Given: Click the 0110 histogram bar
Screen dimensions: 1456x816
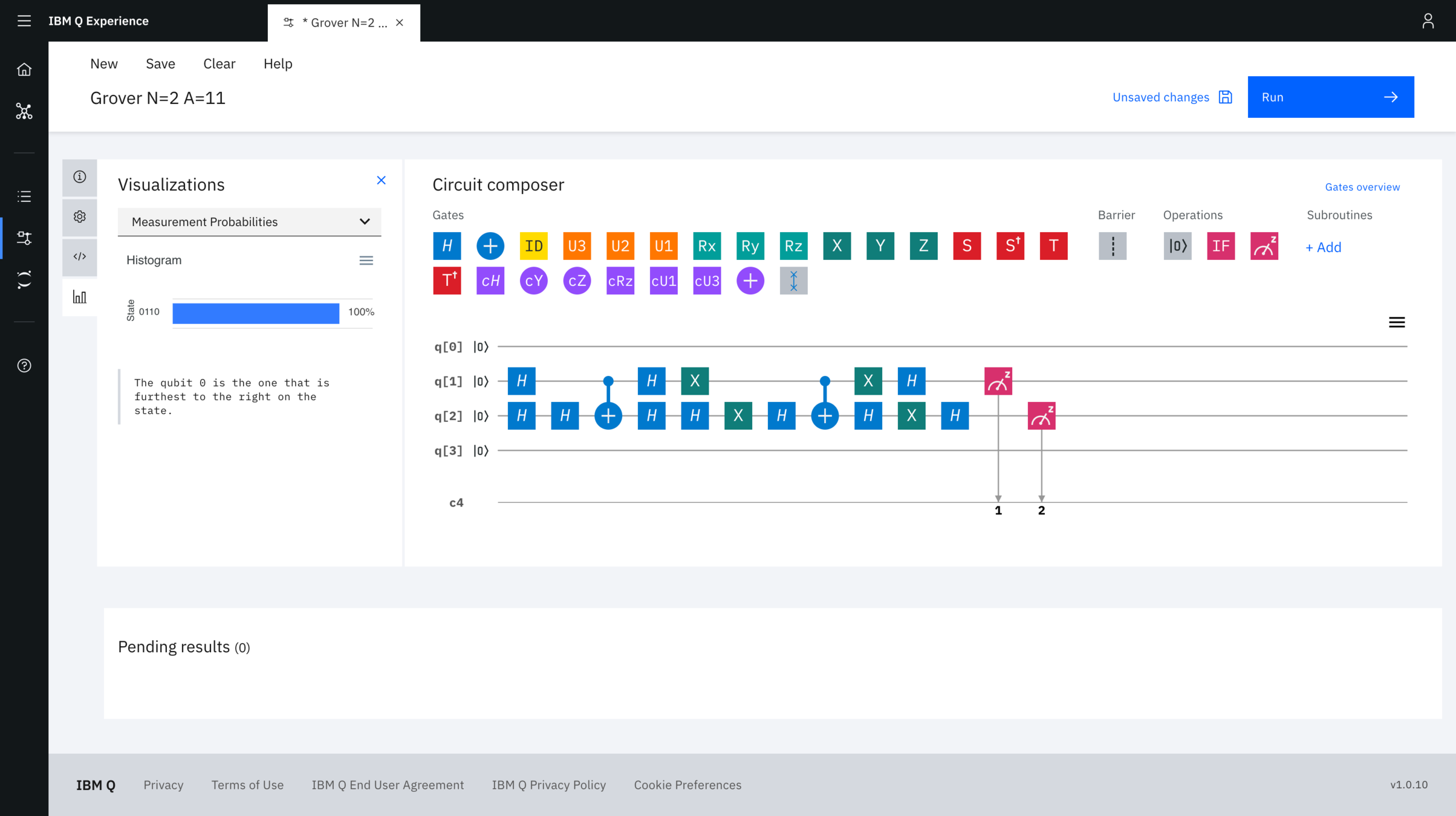Looking at the screenshot, I should point(256,313).
